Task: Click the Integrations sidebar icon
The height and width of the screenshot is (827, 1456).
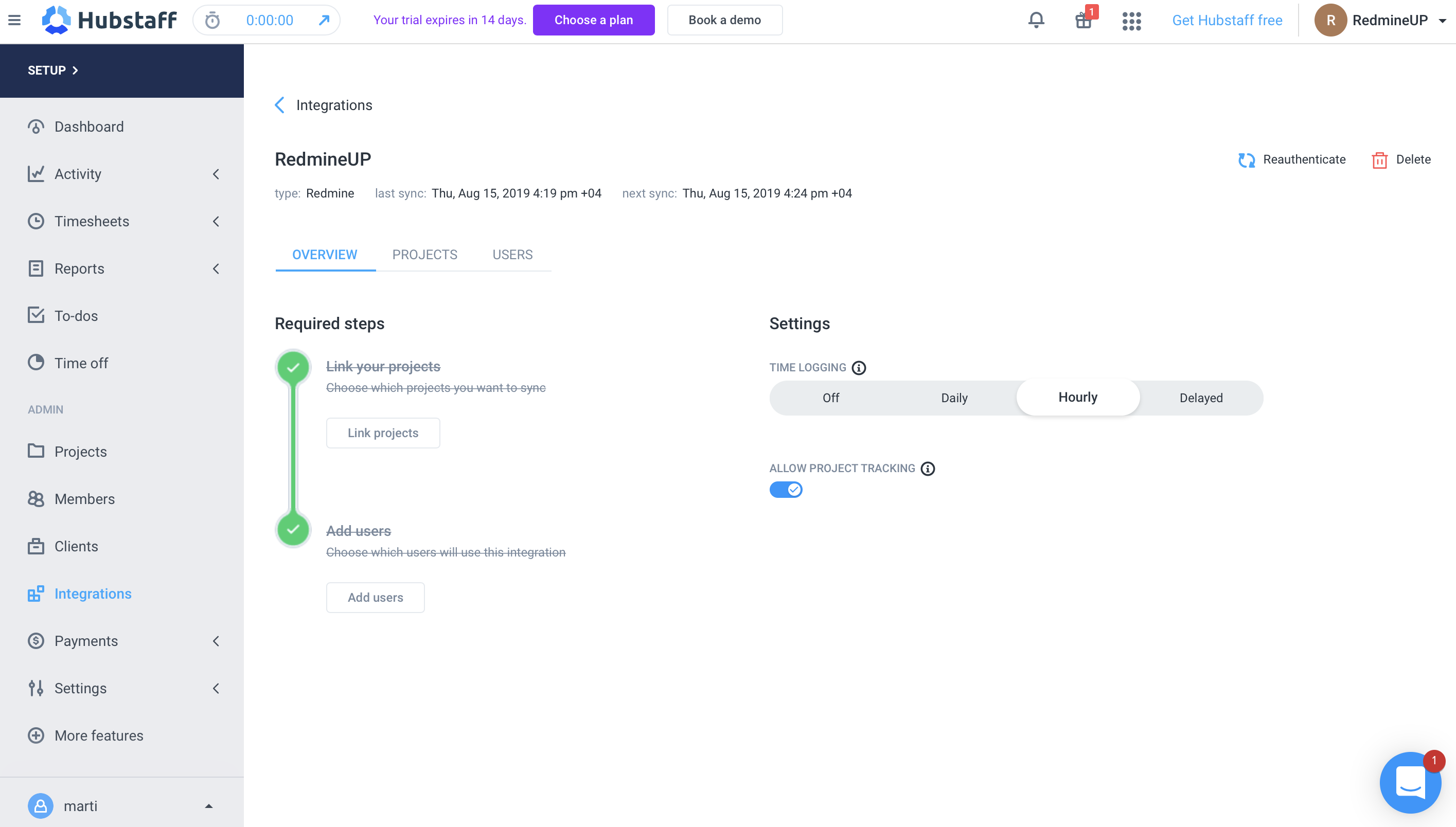Action: [35, 593]
